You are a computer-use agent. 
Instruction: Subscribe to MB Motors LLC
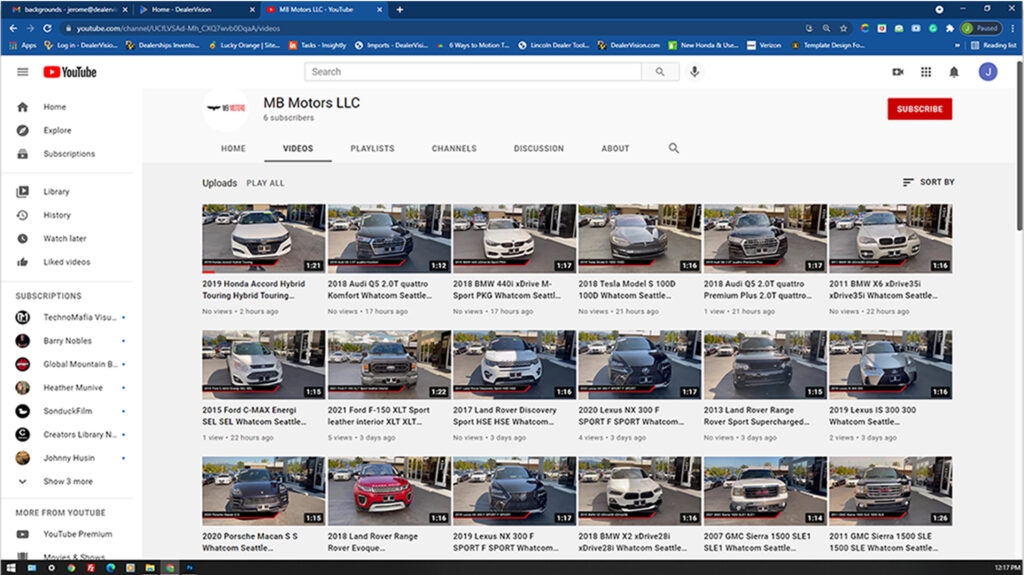(x=920, y=109)
